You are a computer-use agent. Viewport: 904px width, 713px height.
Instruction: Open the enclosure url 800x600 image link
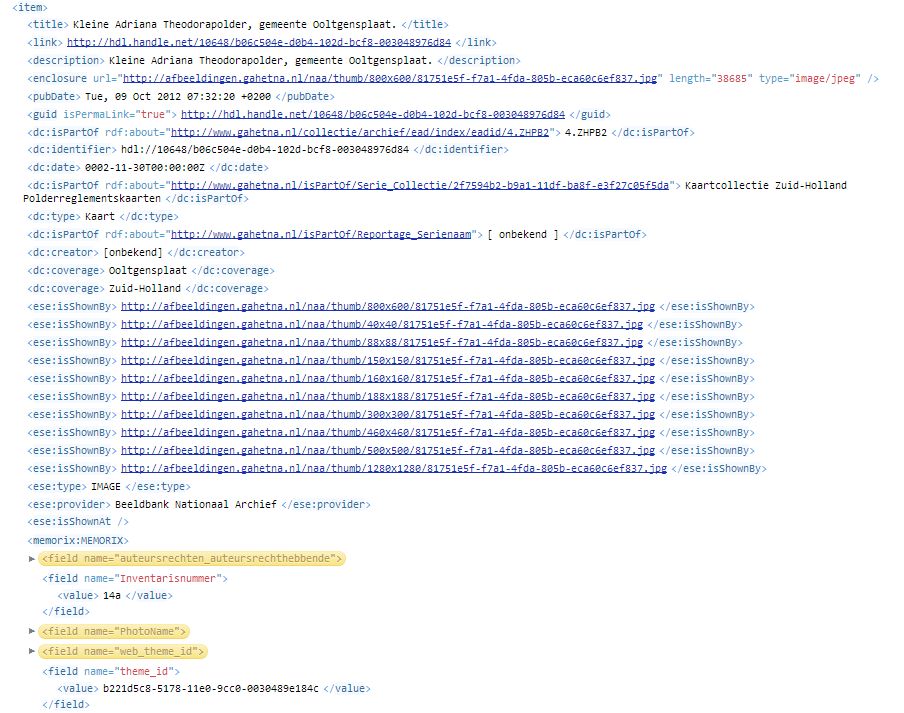pyautogui.click(x=390, y=78)
